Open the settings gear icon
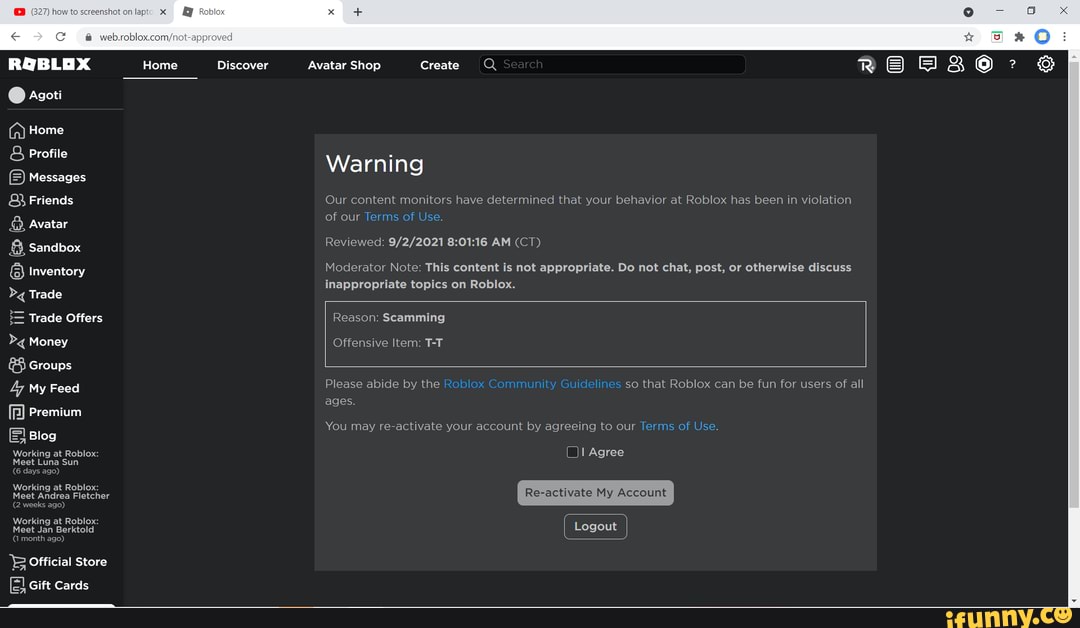 click(1045, 64)
